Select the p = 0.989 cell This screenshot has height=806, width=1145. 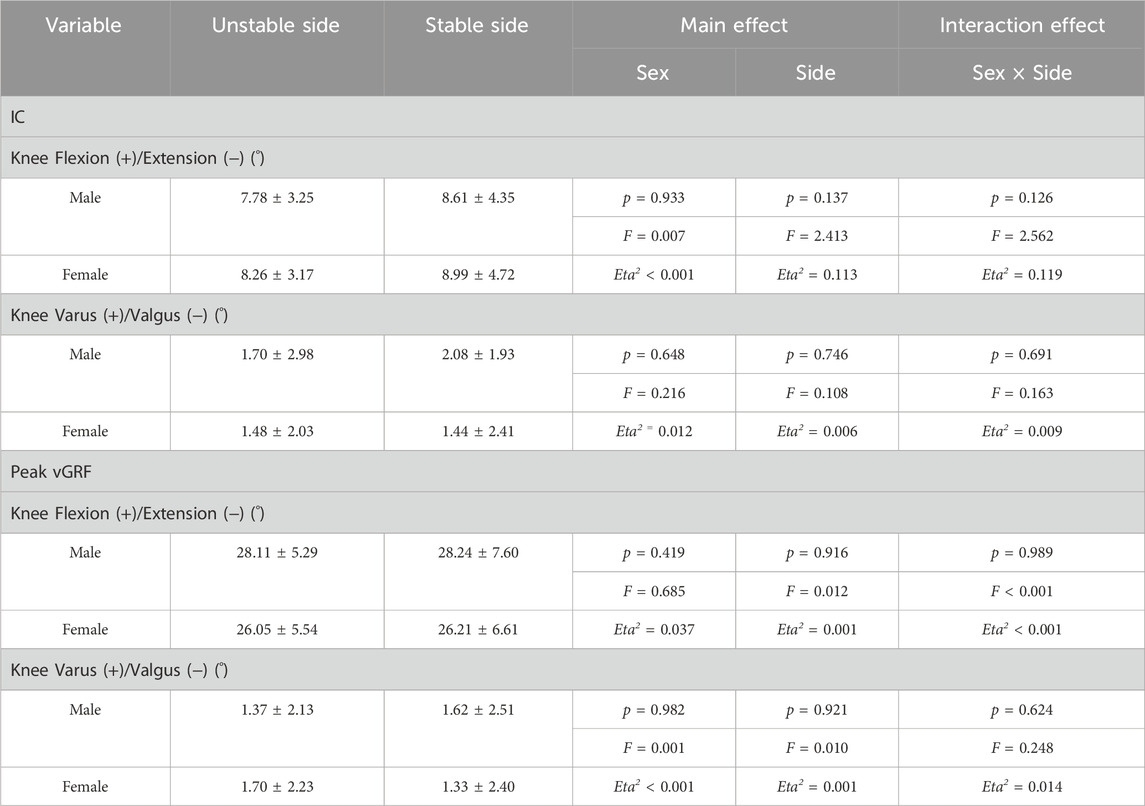(x=1022, y=553)
